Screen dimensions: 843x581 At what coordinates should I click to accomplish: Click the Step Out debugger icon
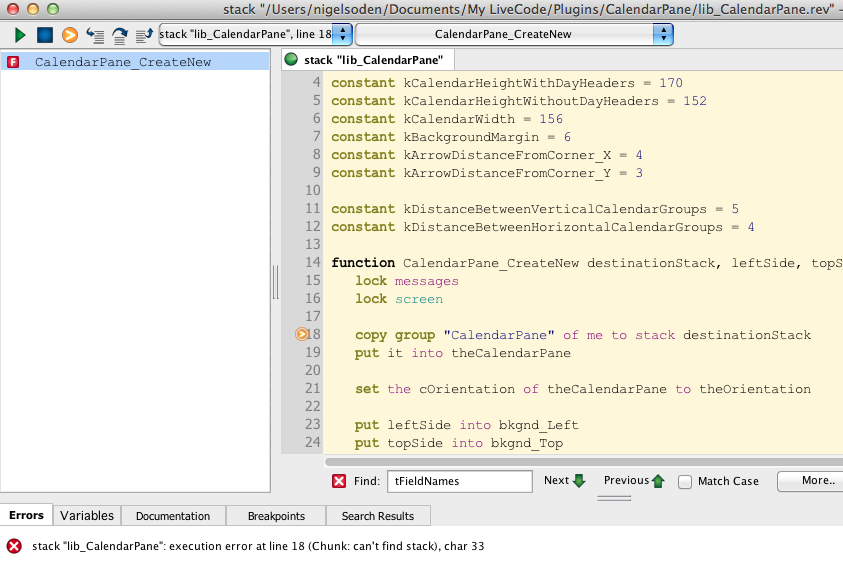click(144, 35)
